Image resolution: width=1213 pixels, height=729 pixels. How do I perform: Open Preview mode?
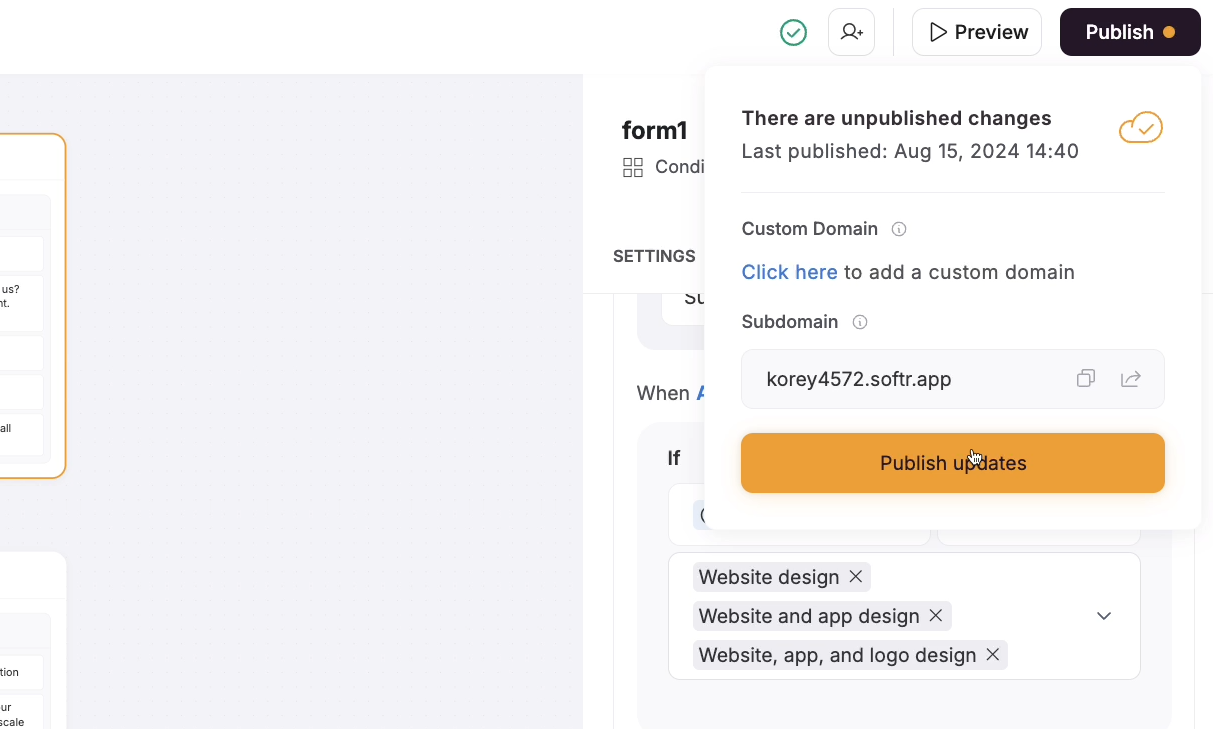977,32
